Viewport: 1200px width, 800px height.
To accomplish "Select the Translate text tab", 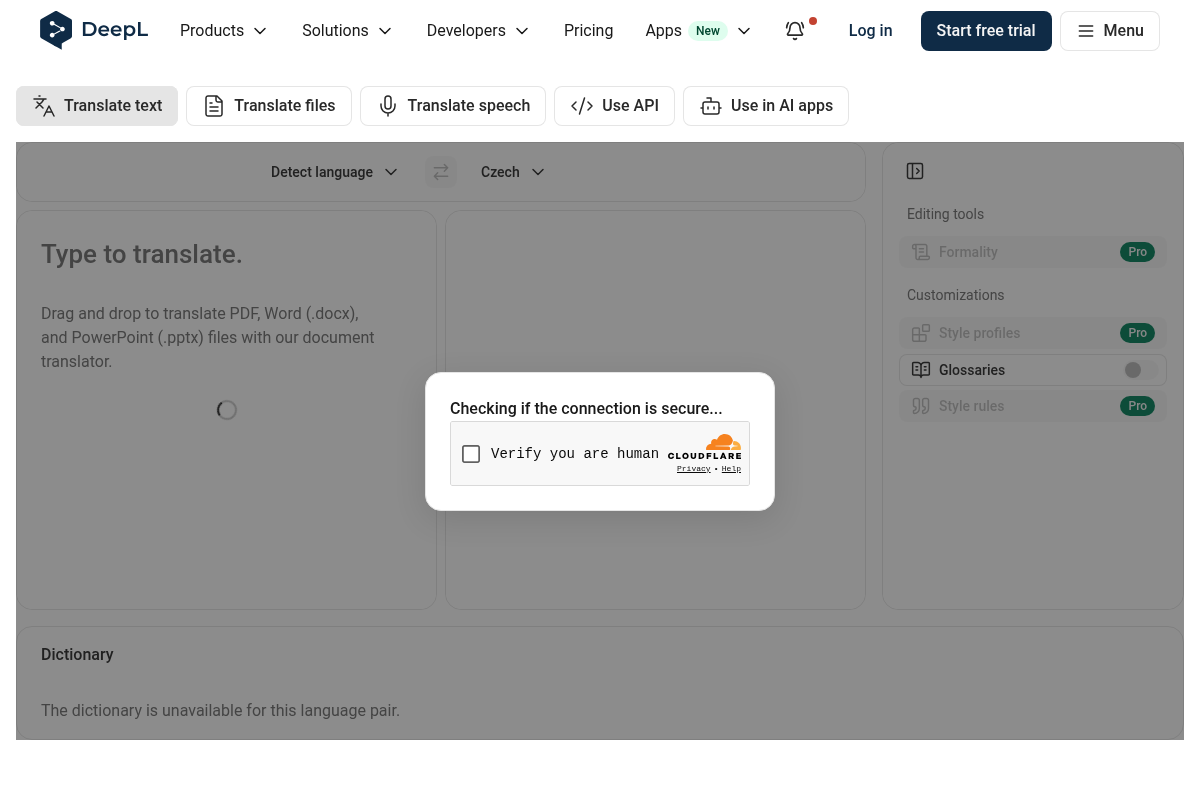I will tap(97, 106).
